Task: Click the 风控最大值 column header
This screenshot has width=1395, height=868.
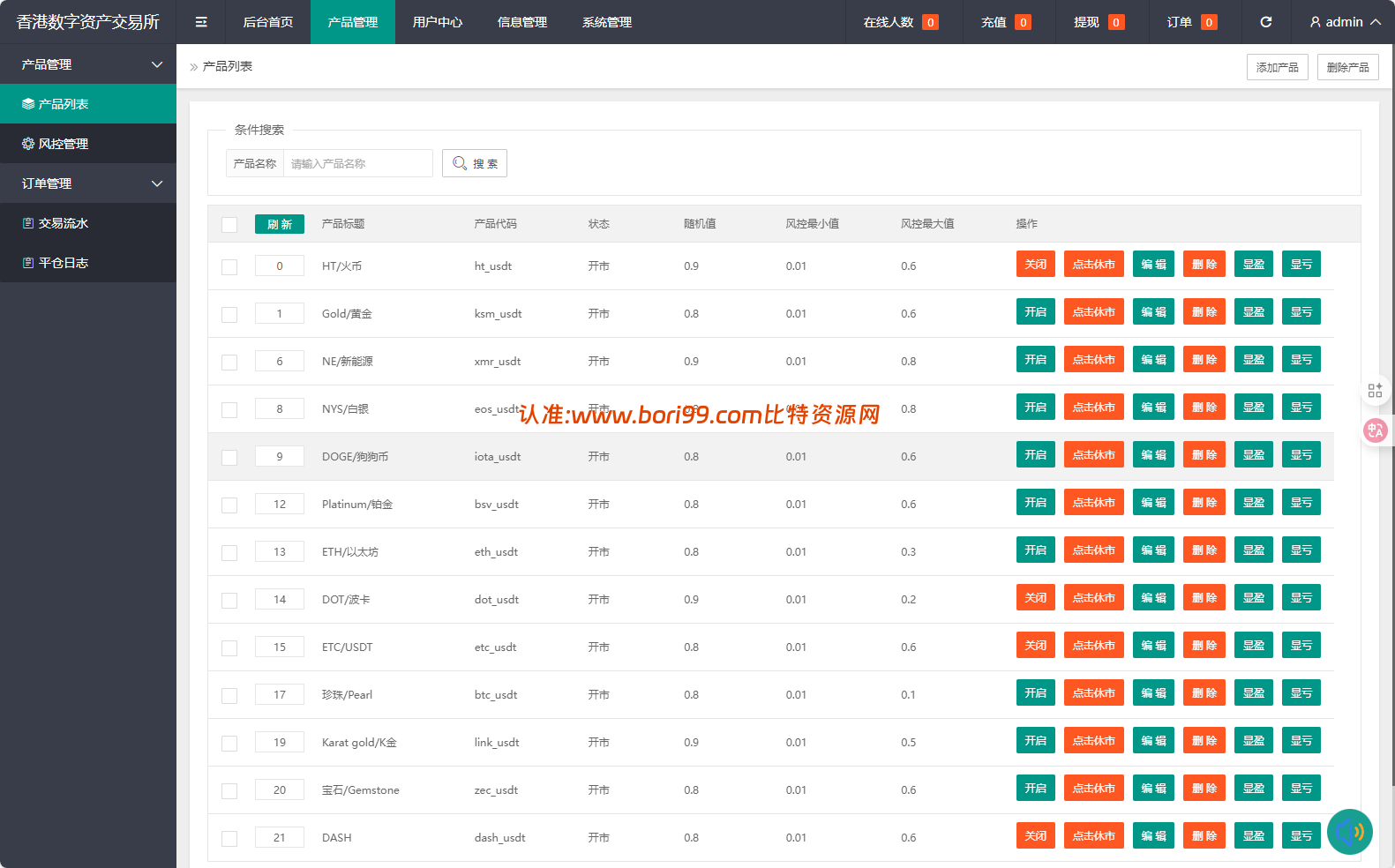Action: pos(927,224)
